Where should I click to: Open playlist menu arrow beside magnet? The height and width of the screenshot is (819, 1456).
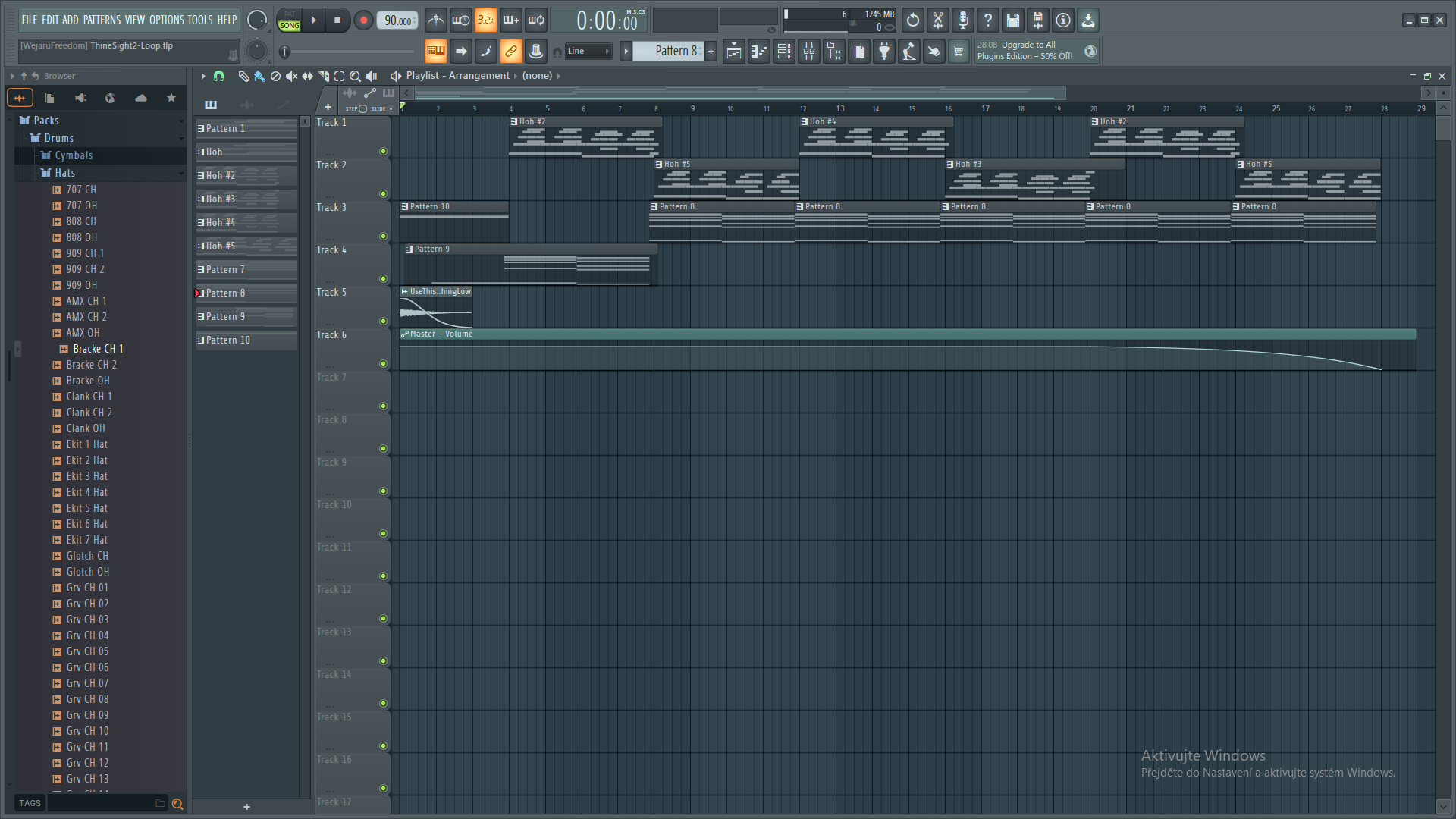(202, 76)
